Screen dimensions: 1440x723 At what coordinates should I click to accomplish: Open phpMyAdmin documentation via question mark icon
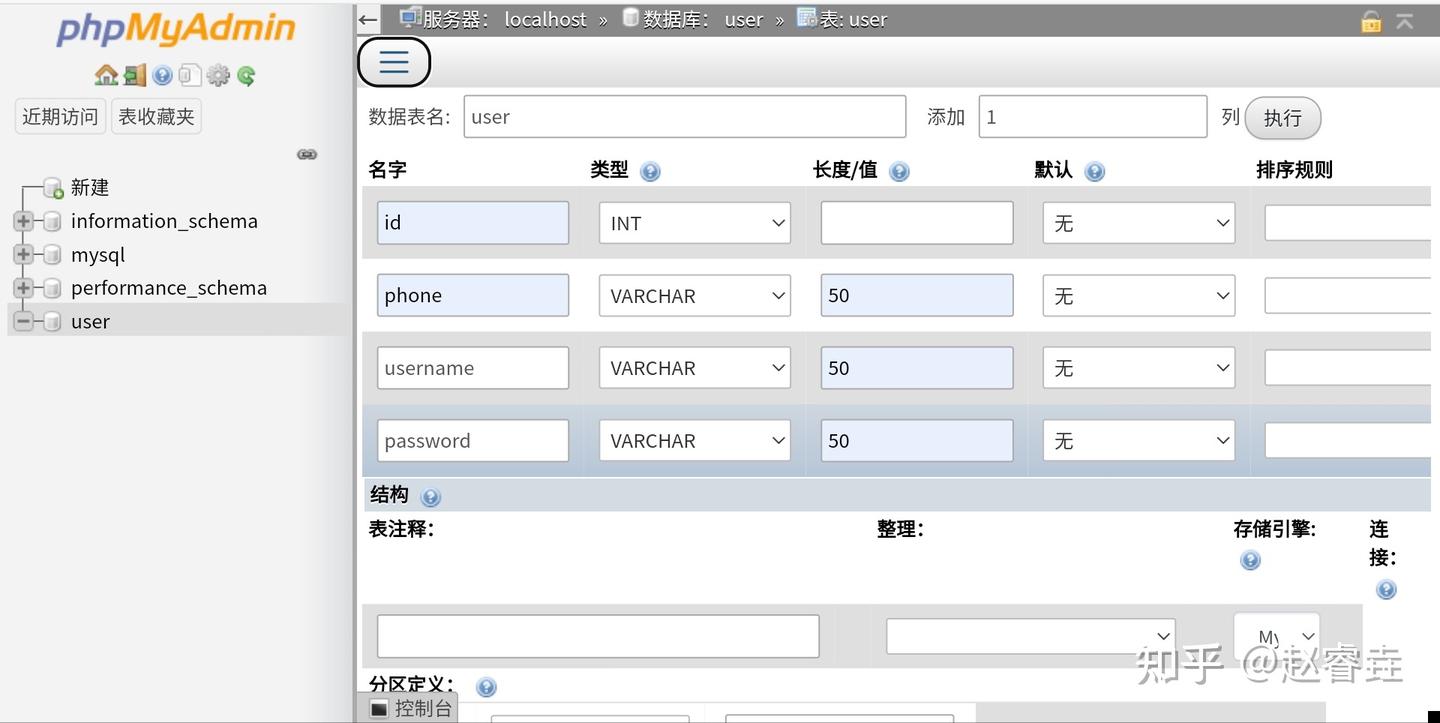point(162,74)
